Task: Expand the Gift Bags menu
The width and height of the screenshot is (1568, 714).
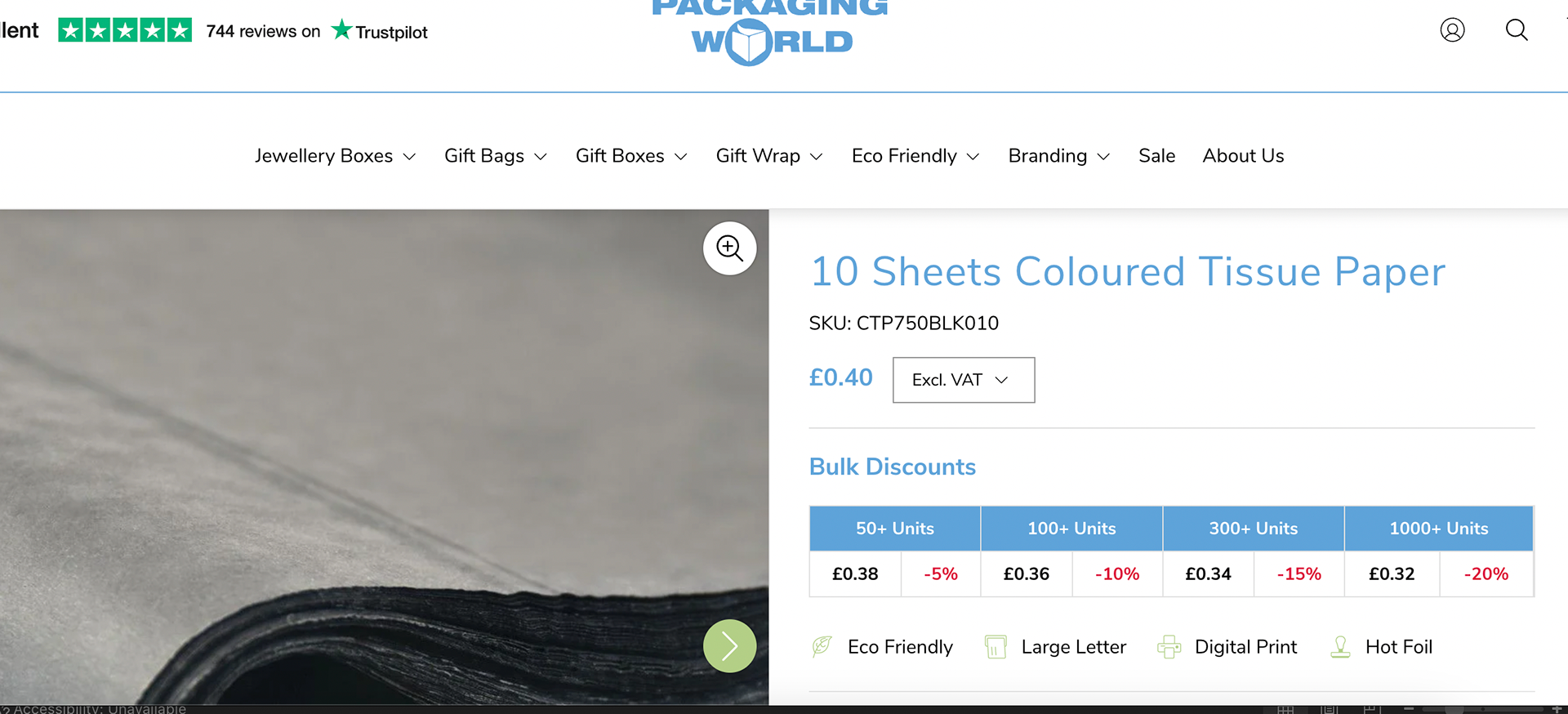Action: (x=495, y=156)
